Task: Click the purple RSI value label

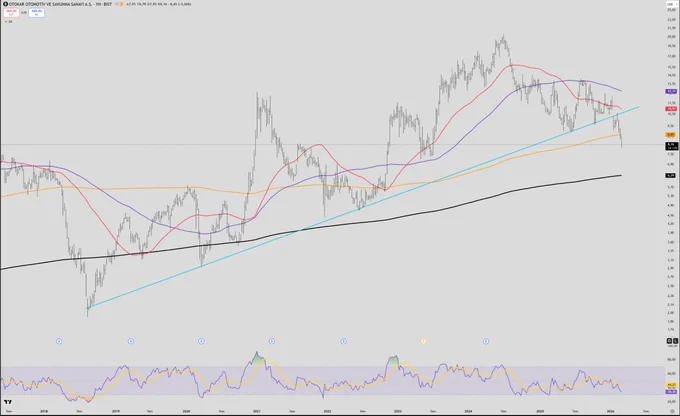Action: coord(671,392)
